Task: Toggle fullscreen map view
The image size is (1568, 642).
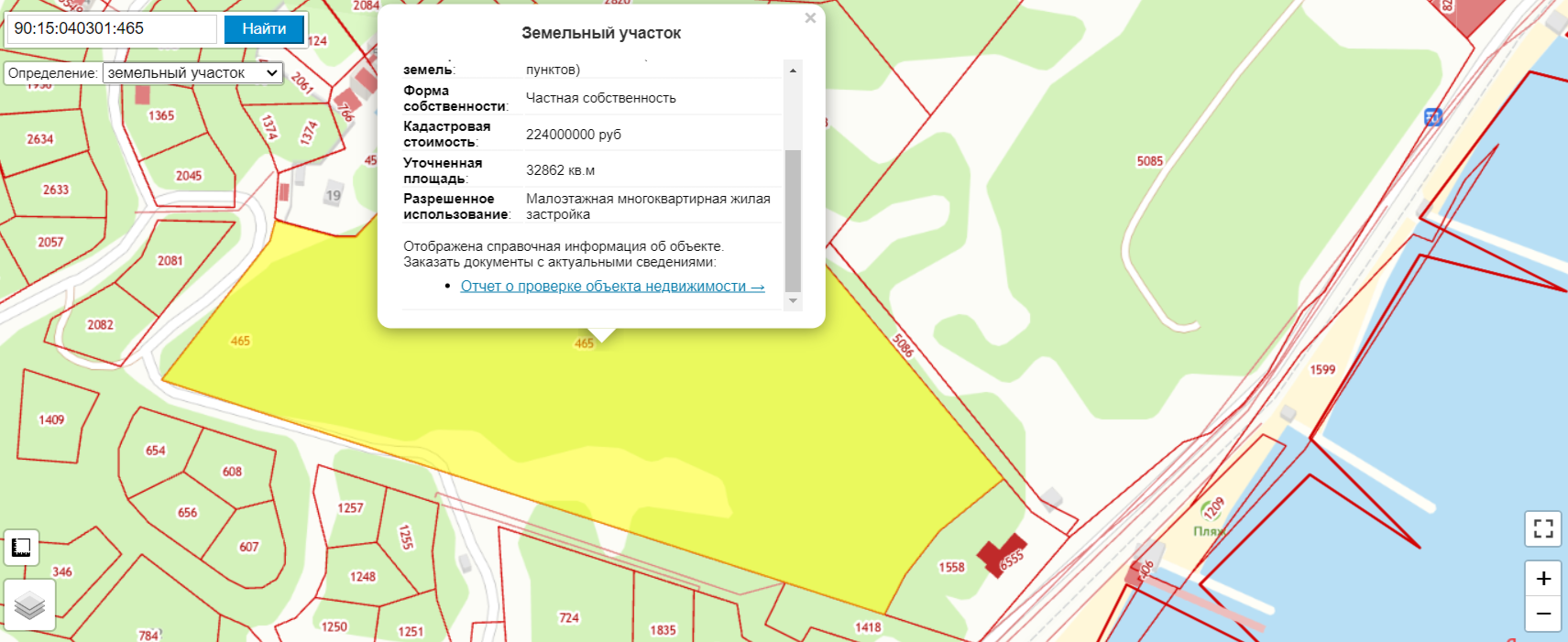Action: click(1543, 528)
